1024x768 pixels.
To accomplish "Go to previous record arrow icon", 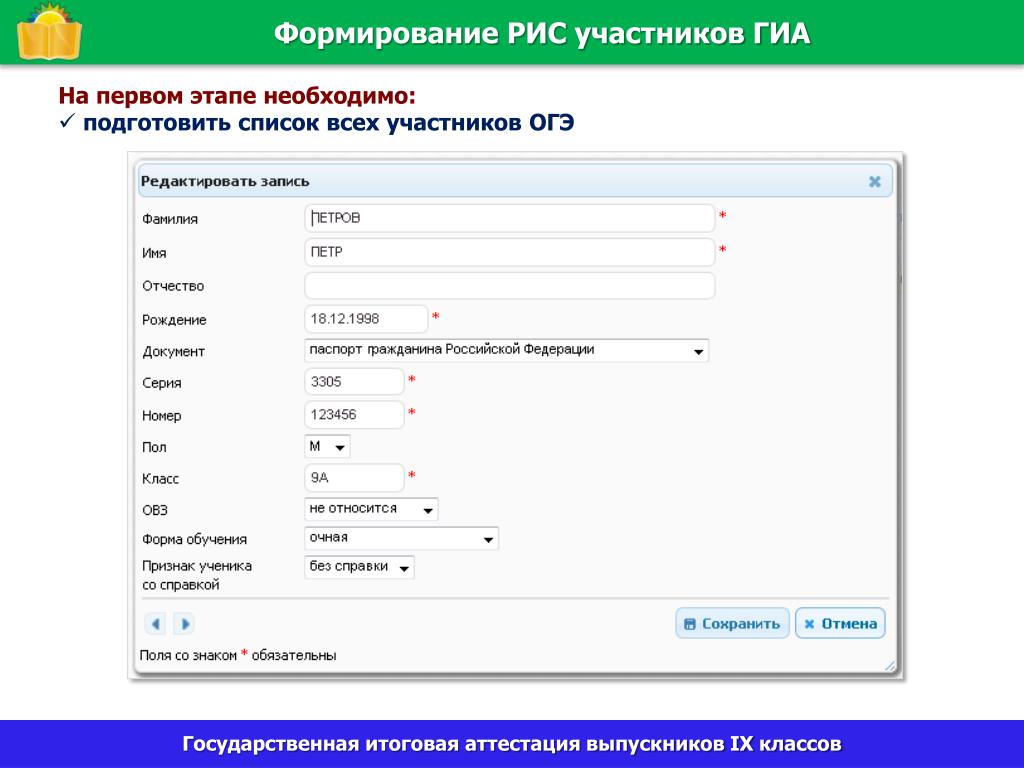I will point(155,624).
